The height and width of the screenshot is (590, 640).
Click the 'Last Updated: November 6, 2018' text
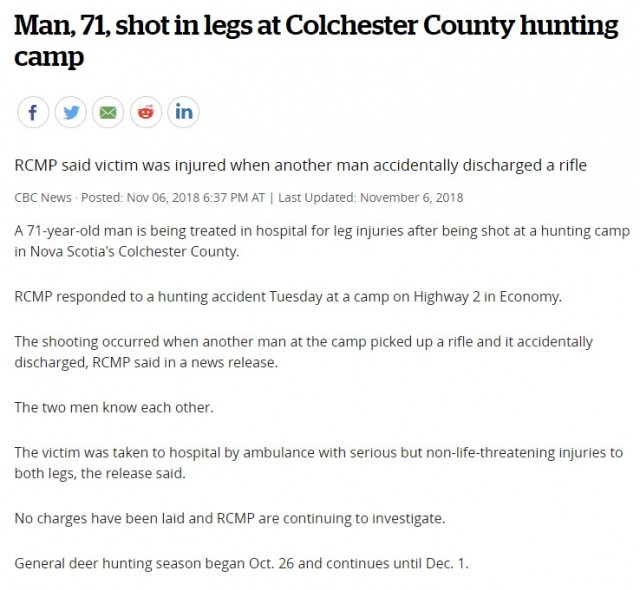coord(371,197)
